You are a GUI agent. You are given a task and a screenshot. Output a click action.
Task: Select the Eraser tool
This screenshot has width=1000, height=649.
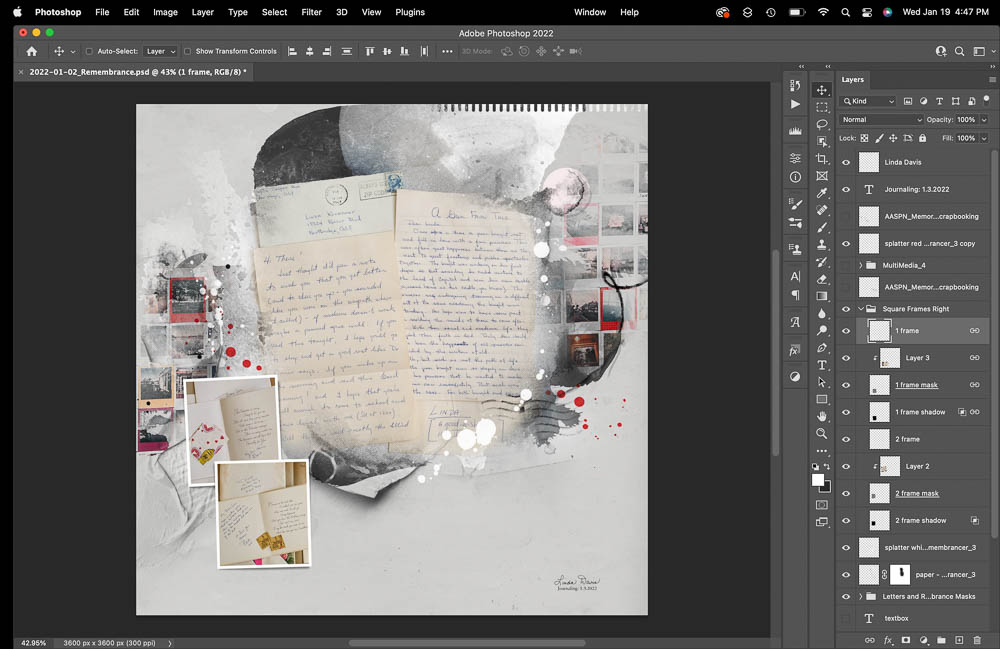click(822, 279)
